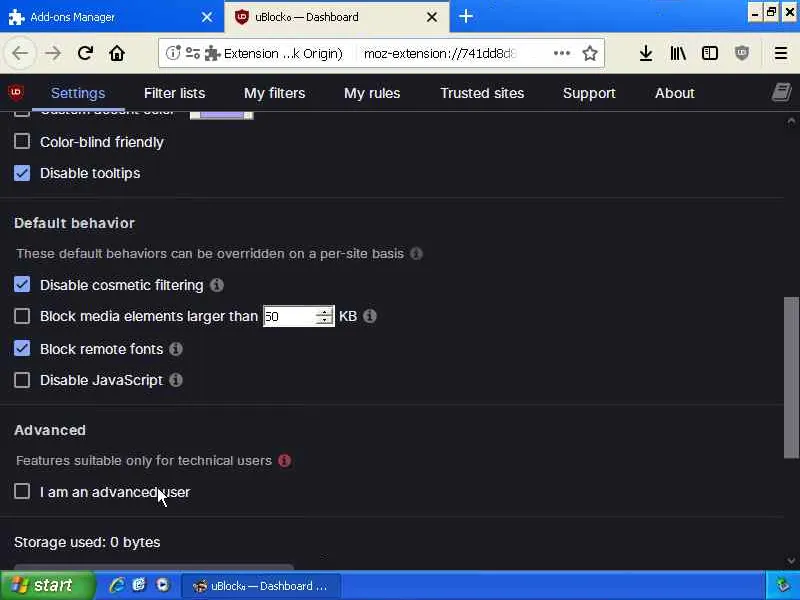Launch Internet Explorer from quick launch
The height and width of the screenshot is (600, 800).
117,585
